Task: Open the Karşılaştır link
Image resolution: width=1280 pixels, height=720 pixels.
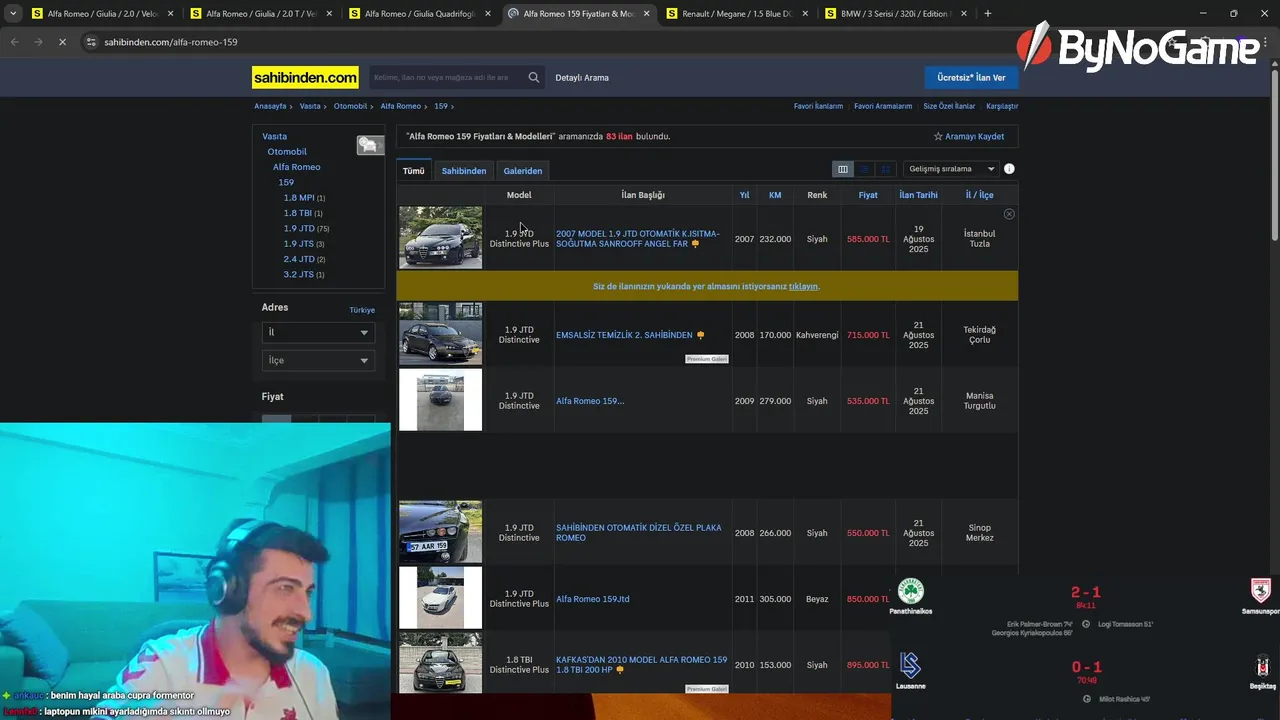Action: (1002, 106)
